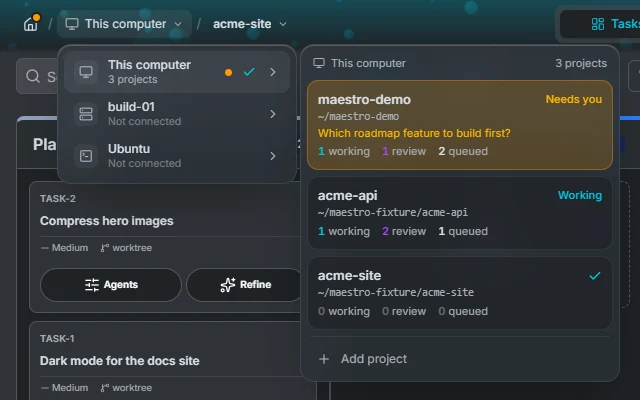Viewport: 640px width, 400px height.
Task: Expand the build-01 row chevron
Action: 273,114
